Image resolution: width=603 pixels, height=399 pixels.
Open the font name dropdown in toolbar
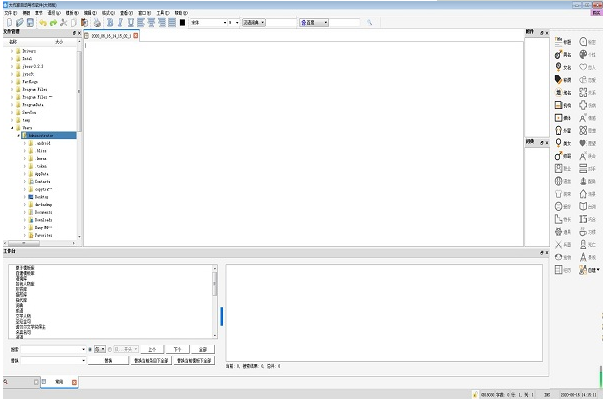(x=209, y=23)
